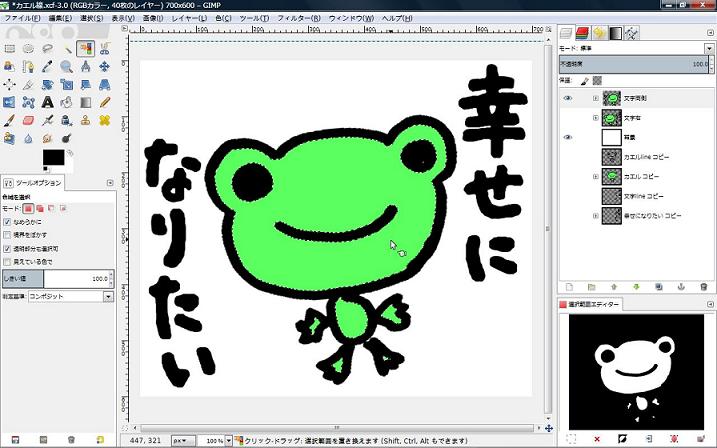
Task: Choose subtract-from-selection mode button
Action: click(x=51, y=208)
